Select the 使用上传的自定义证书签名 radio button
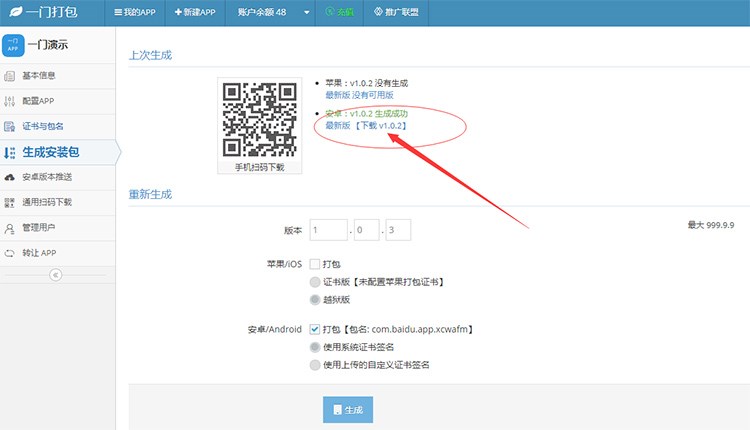 point(315,365)
